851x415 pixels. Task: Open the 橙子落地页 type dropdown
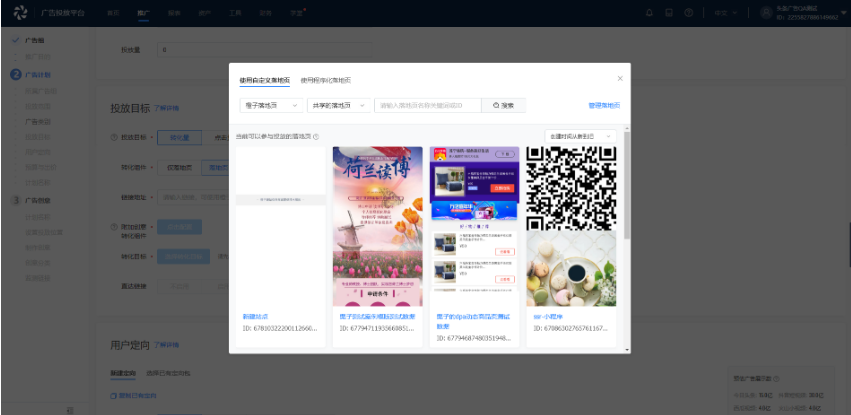(x=271, y=105)
